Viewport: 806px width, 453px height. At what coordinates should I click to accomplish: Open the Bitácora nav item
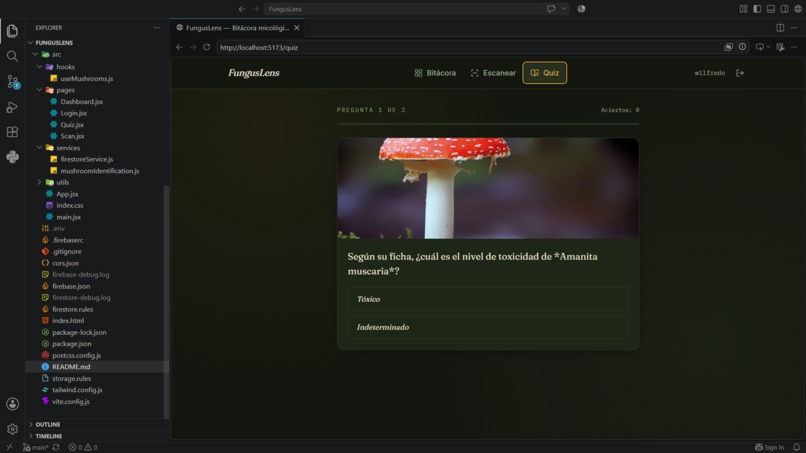pos(435,73)
